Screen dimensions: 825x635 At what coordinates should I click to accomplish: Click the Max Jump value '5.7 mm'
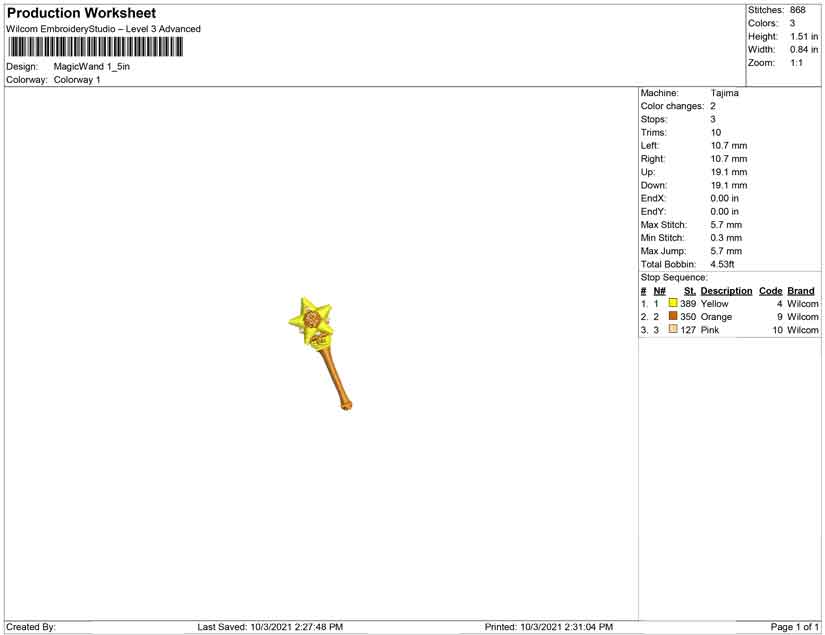pos(726,251)
